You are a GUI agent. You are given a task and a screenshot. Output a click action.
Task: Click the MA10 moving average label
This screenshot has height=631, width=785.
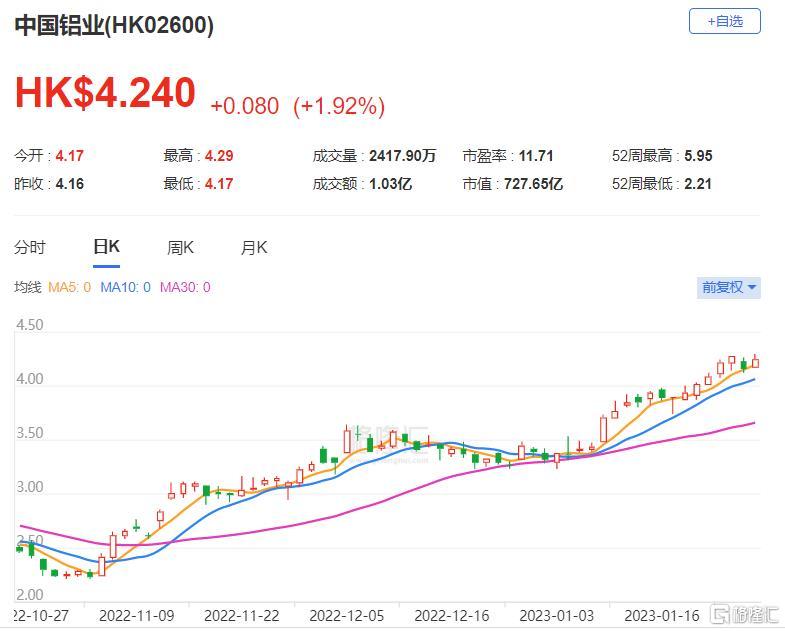tap(126, 287)
